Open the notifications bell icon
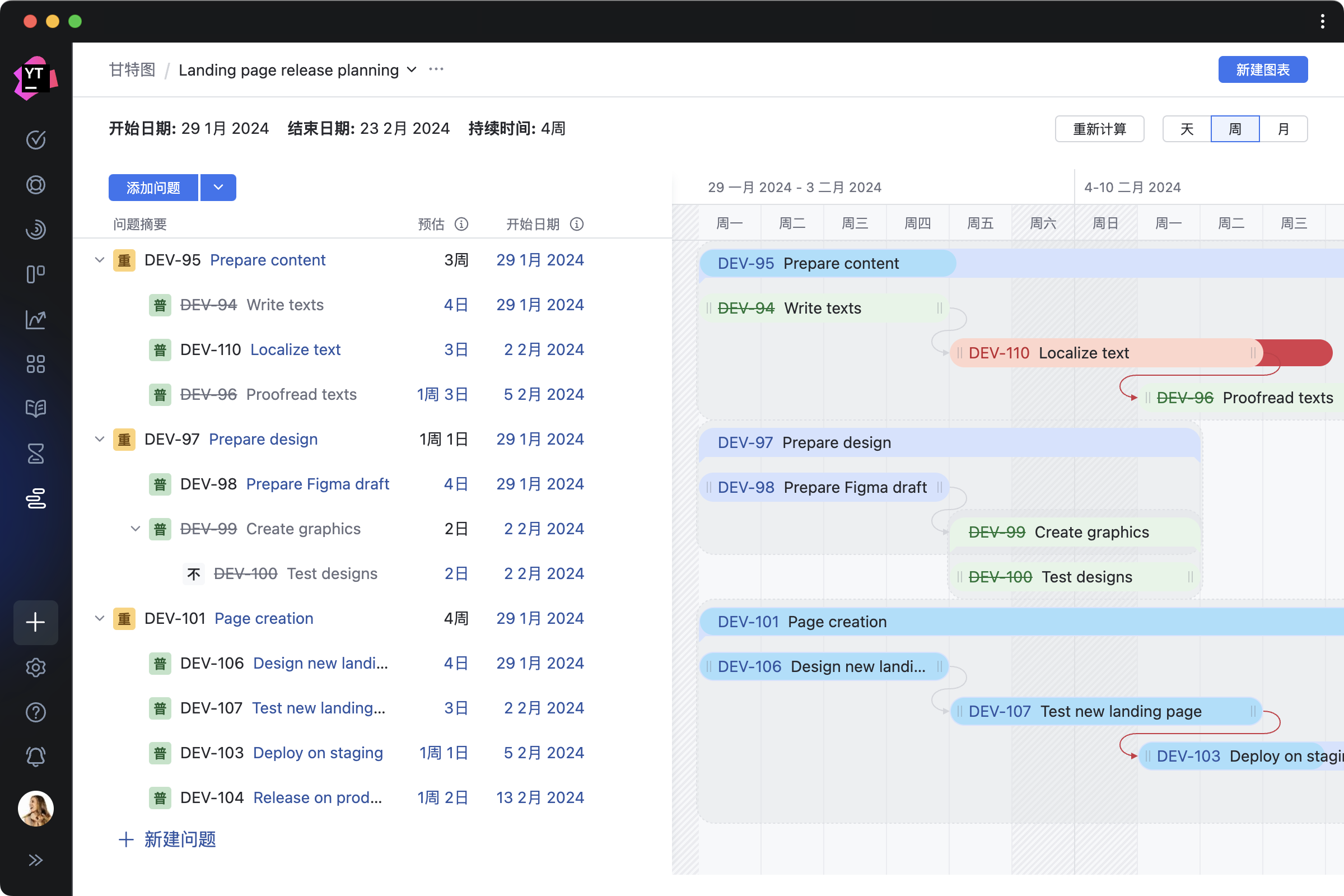Image resolution: width=1344 pixels, height=896 pixels. [35, 758]
